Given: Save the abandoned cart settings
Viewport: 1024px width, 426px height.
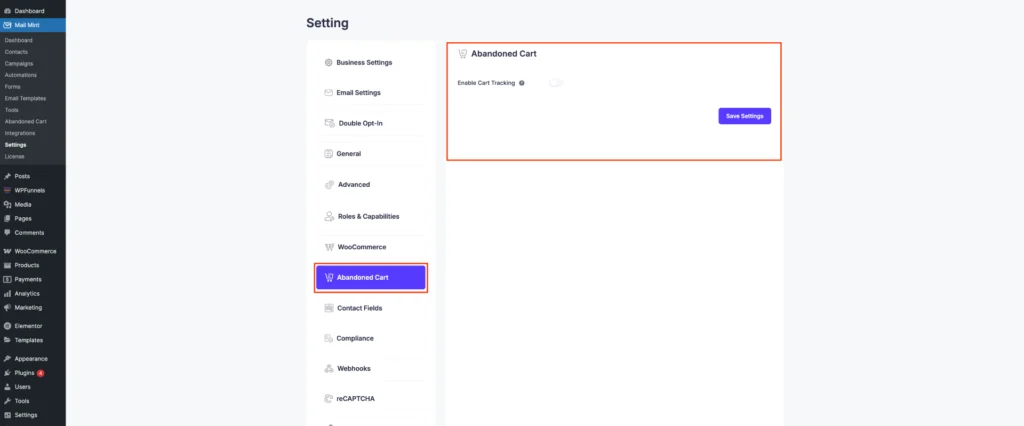Looking at the screenshot, I should coord(744,116).
